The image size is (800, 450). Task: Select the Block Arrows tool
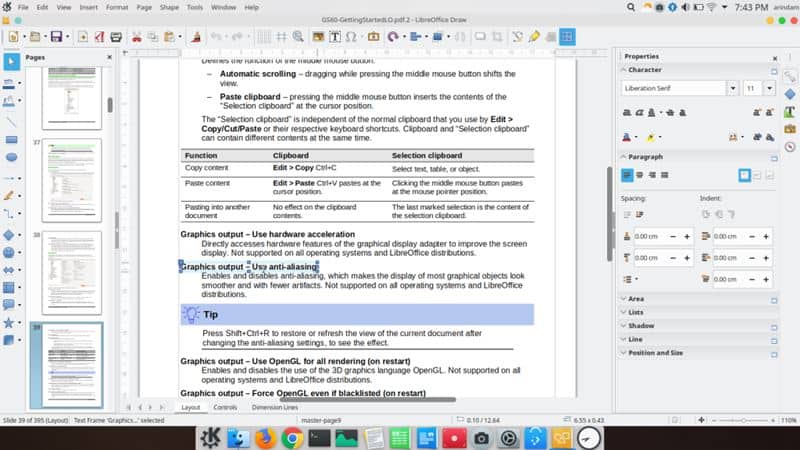click(9, 270)
